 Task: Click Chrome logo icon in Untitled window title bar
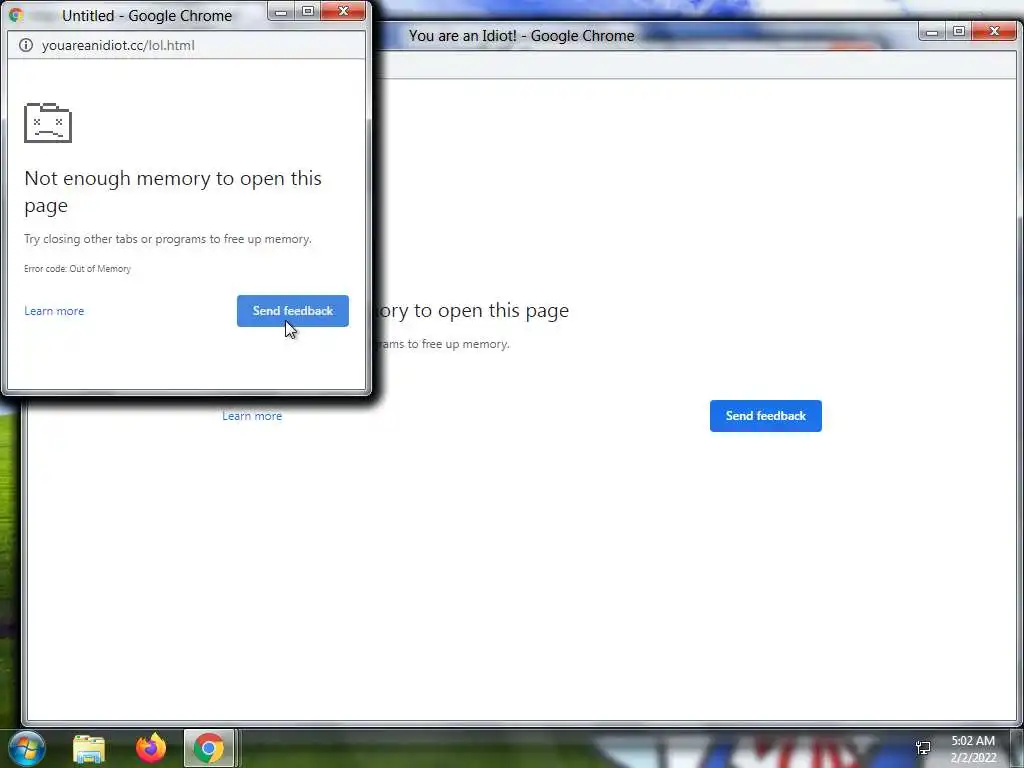coord(16,15)
